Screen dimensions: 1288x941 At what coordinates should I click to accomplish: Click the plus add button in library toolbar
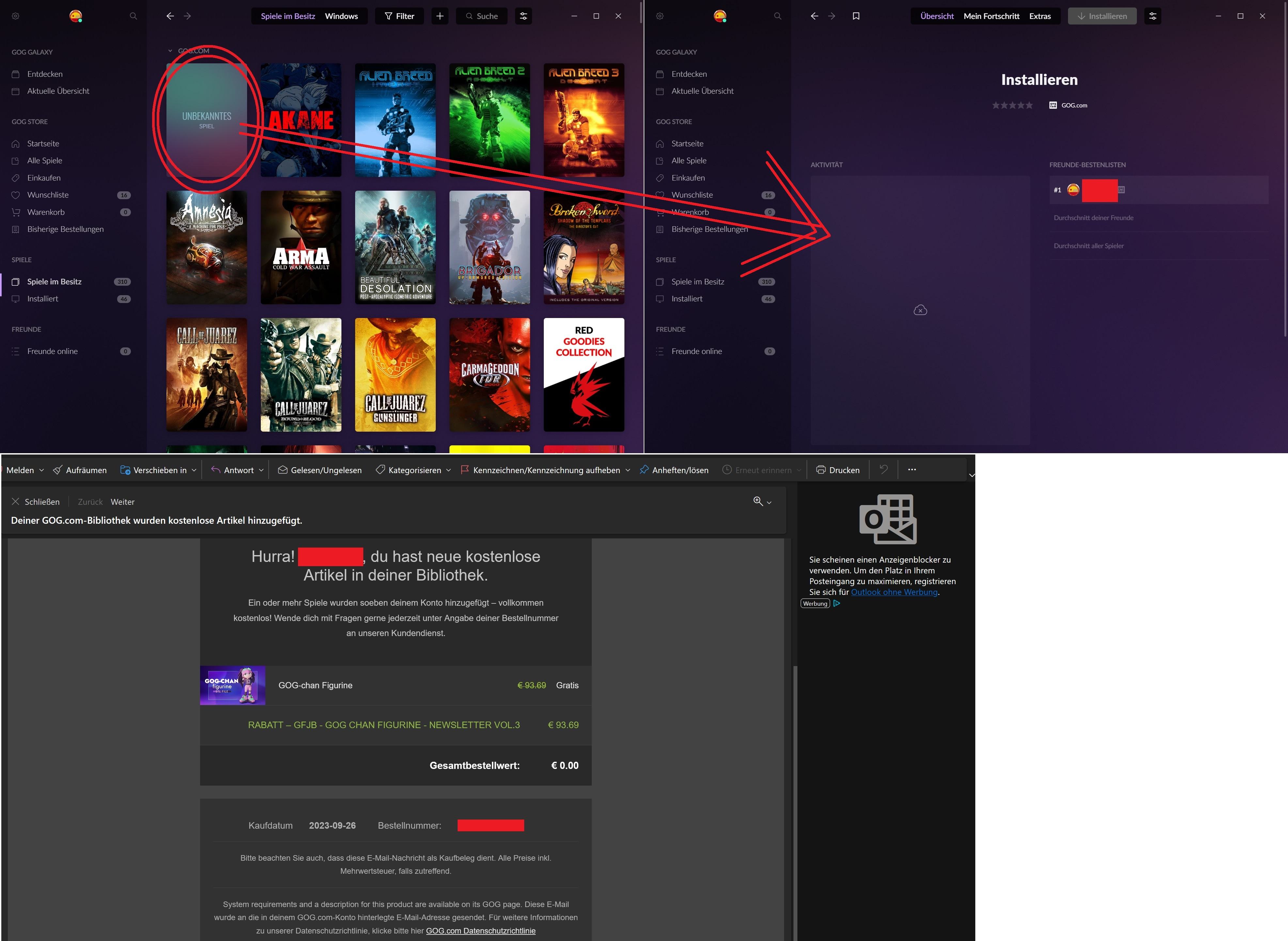click(x=440, y=16)
